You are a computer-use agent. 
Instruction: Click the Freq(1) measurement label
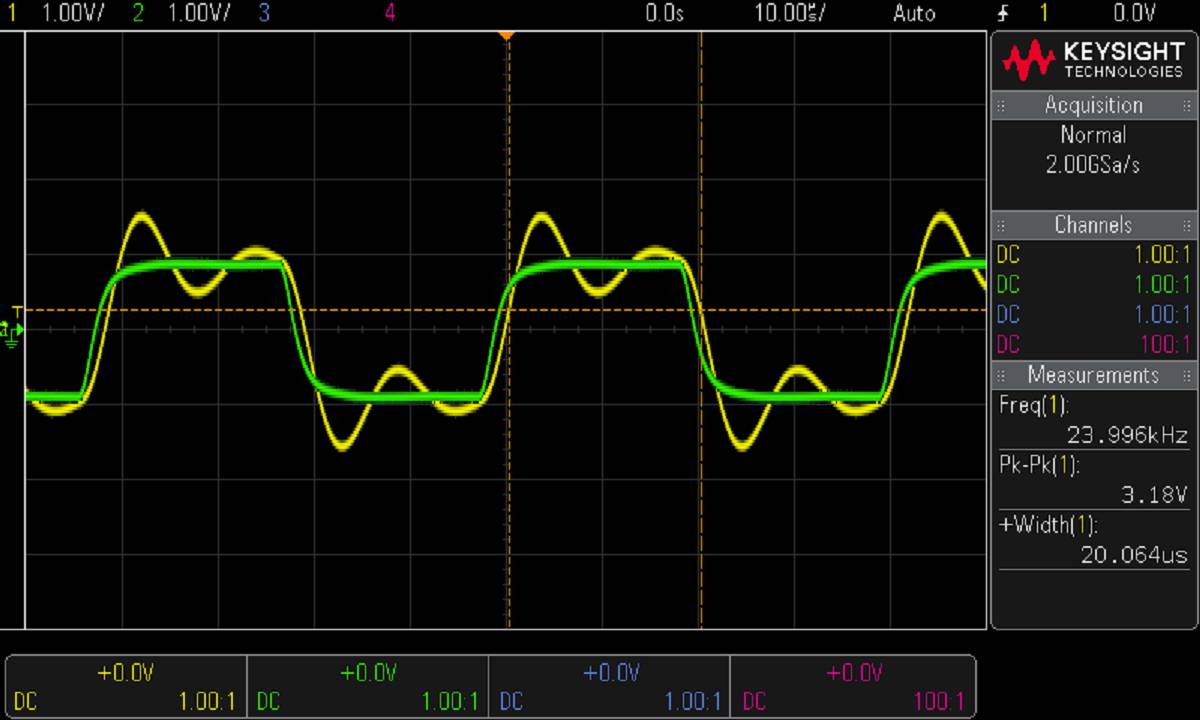point(1034,405)
